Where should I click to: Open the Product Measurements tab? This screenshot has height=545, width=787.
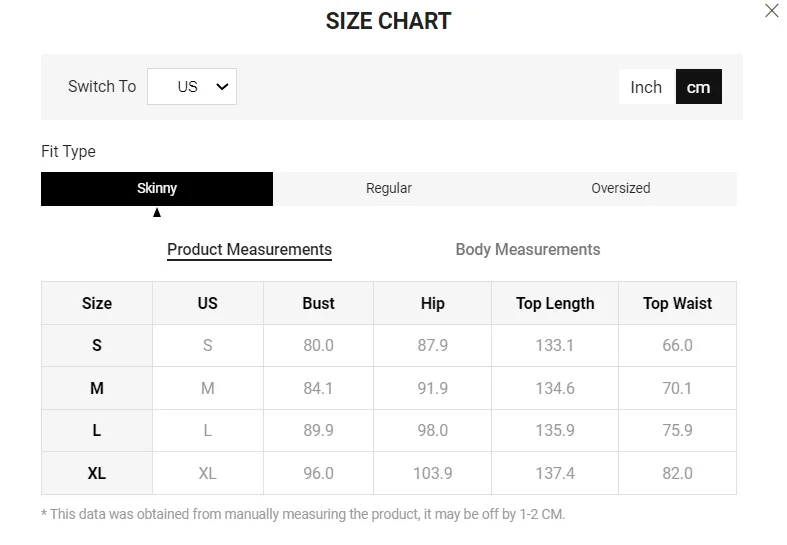[x=249, y=249]
